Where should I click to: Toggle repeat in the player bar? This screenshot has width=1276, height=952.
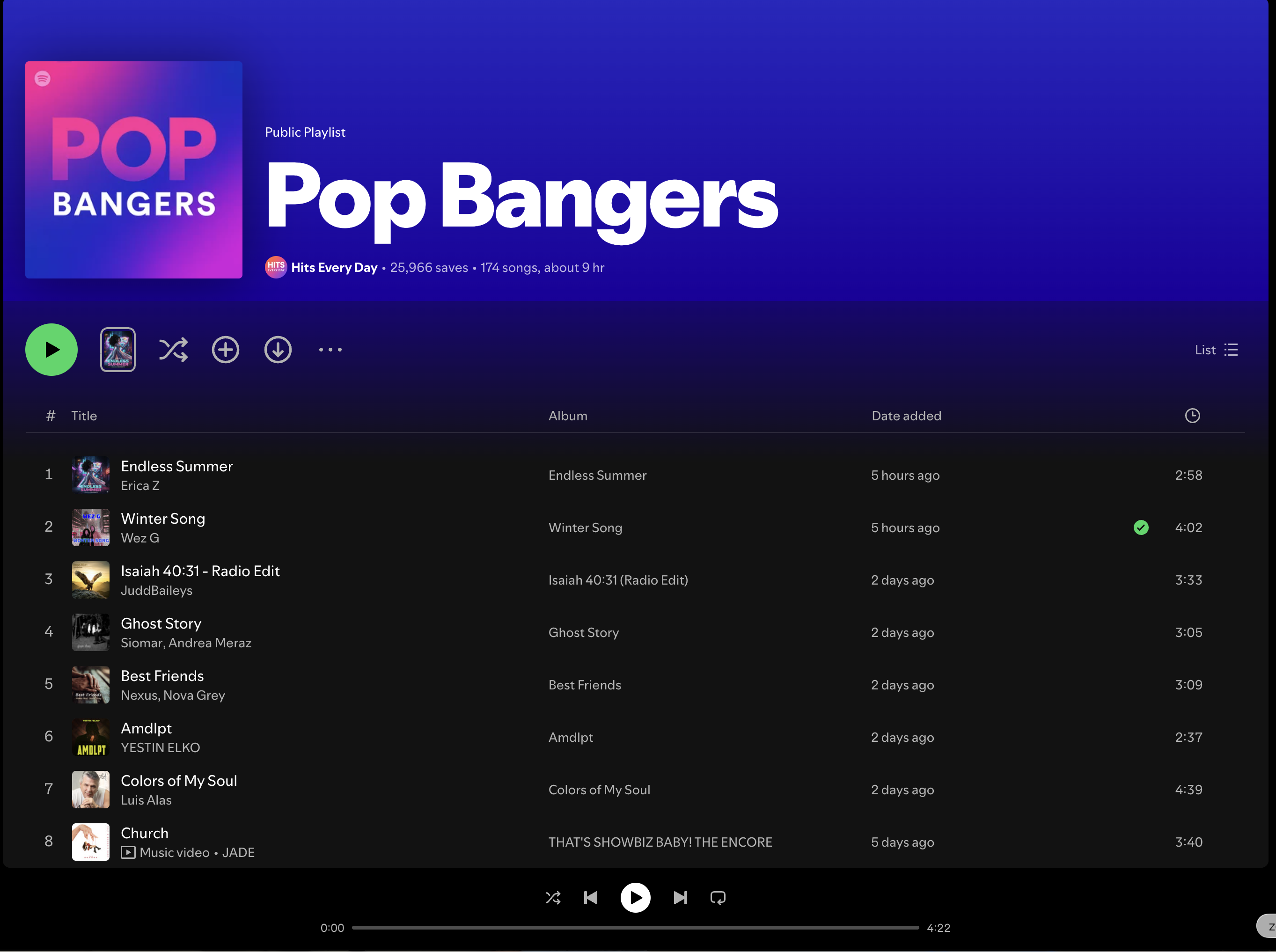coord(718,898)
